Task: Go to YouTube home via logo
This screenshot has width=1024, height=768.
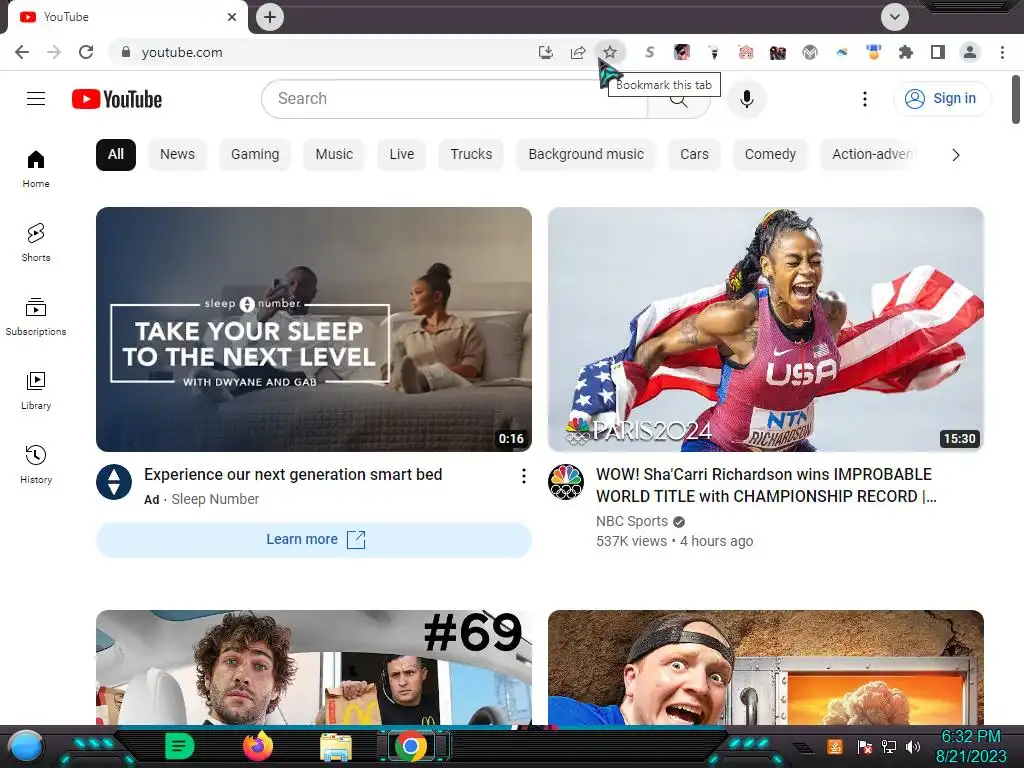Action: pos(117,99)
